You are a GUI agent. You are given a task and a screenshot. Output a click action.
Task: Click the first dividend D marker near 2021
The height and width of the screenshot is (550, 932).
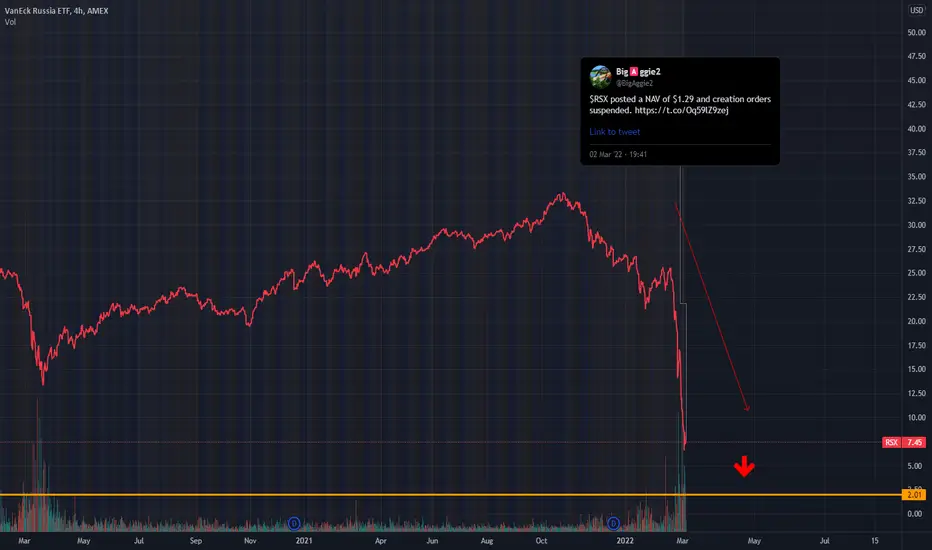click(x=294, y=523)
